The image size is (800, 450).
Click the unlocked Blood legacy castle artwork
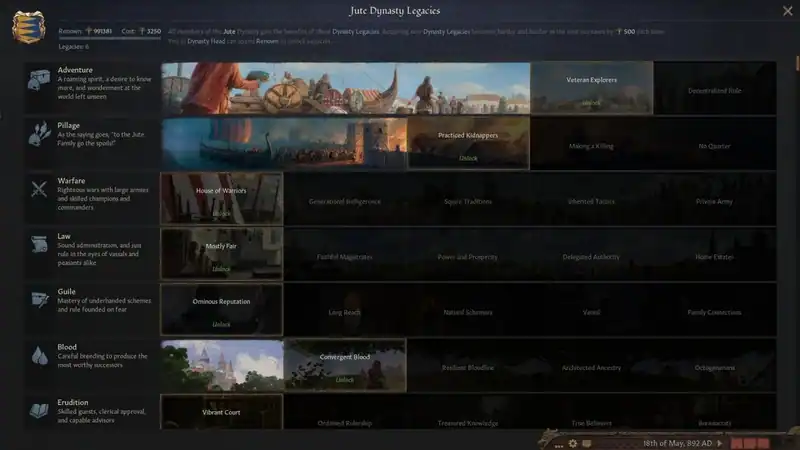[222, 365]
